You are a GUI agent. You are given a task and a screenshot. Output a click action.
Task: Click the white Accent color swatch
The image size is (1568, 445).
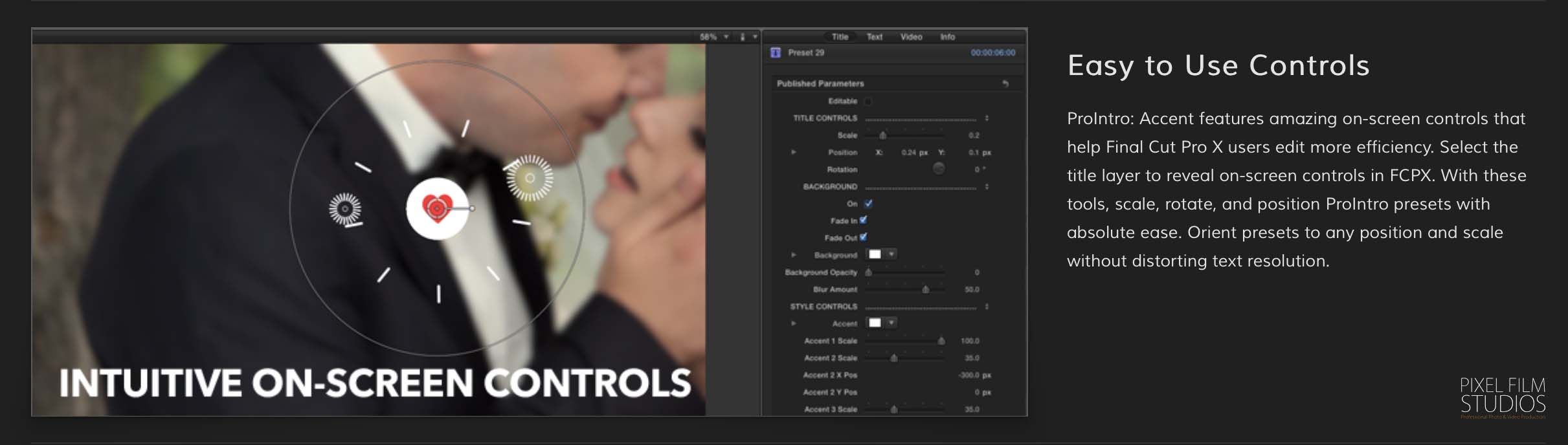click(875, 323)
